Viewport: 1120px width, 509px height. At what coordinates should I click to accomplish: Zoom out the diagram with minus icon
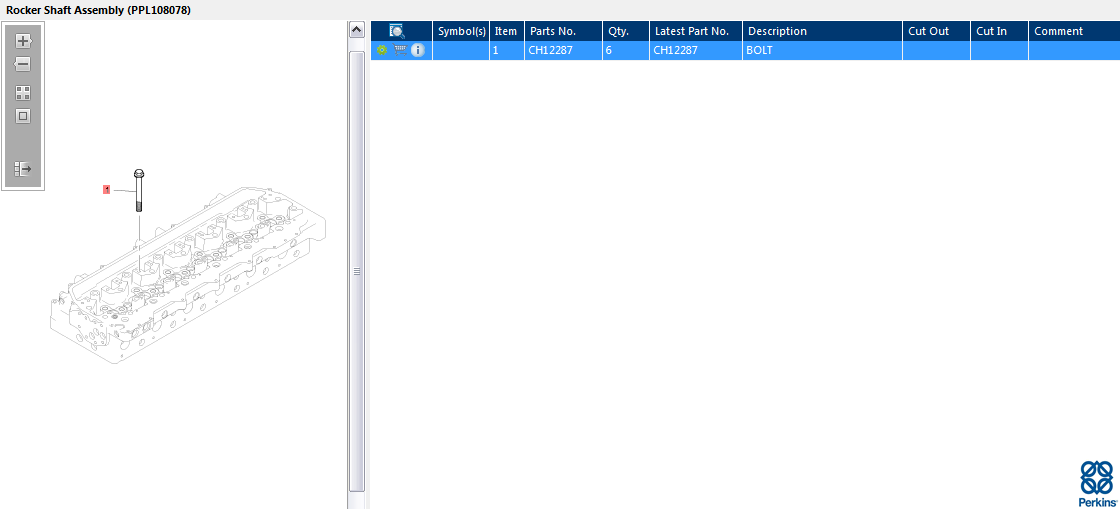pyautogui.click(x=23, y=64)
